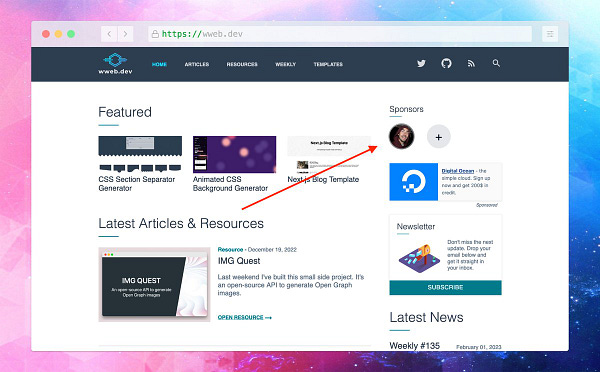Viewport: 600px width, 372px height.
Task: Open Next.js Blog Template thumbnail
Action: pyautogui.click(x=329, y=154)
